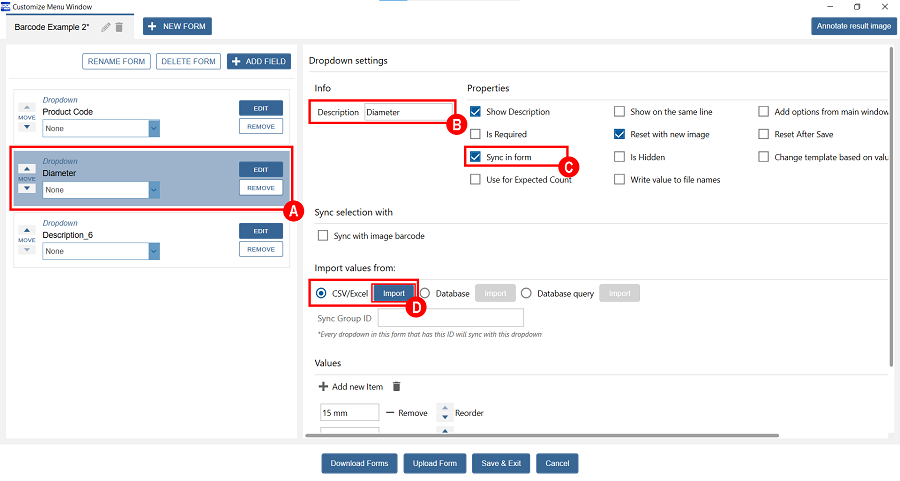Image resolution: width=900 pixels, height=481 pixels.
Task: Click the Save & Exit button
Action: click(x=499, y=463)
